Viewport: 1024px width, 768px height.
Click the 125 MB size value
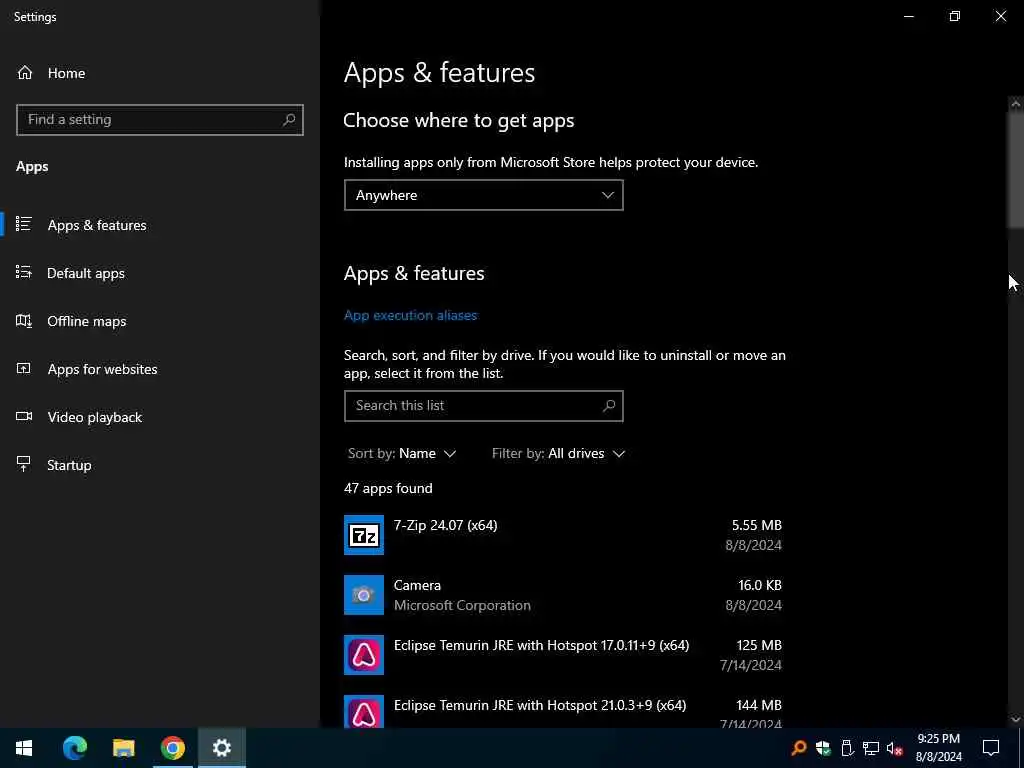tap(759, 645)
